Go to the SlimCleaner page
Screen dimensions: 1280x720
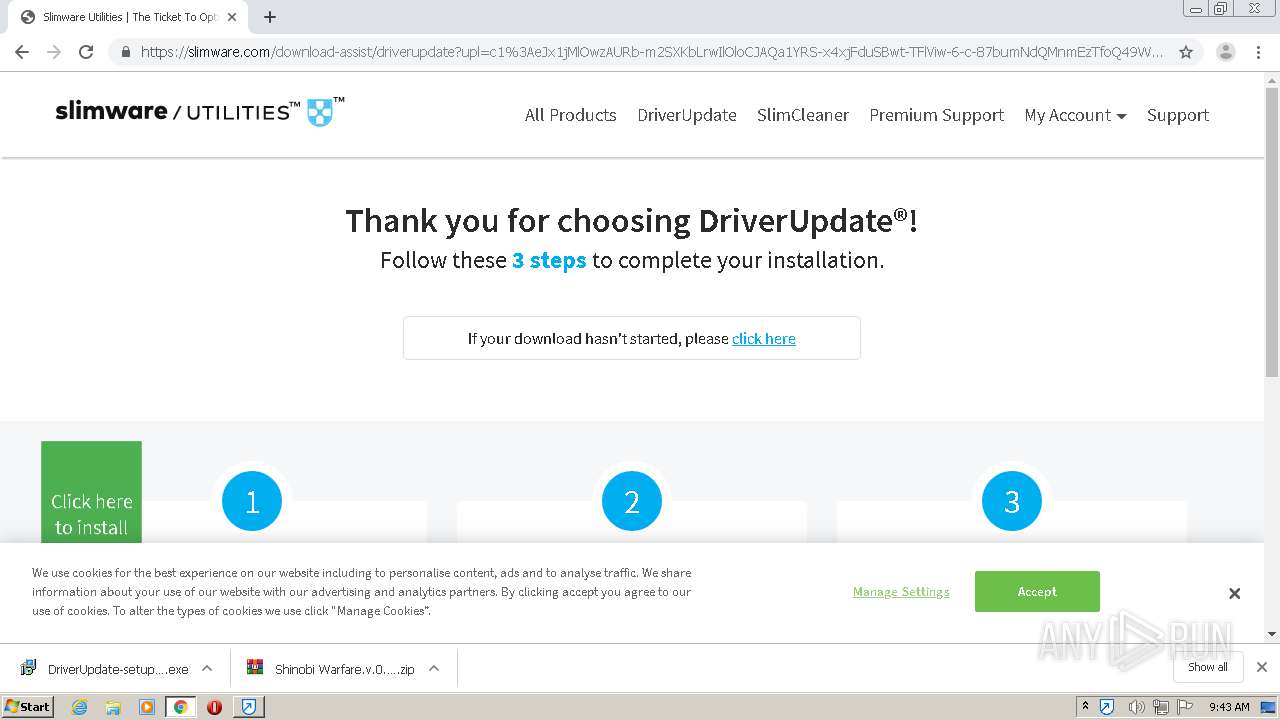click(803, 115)
